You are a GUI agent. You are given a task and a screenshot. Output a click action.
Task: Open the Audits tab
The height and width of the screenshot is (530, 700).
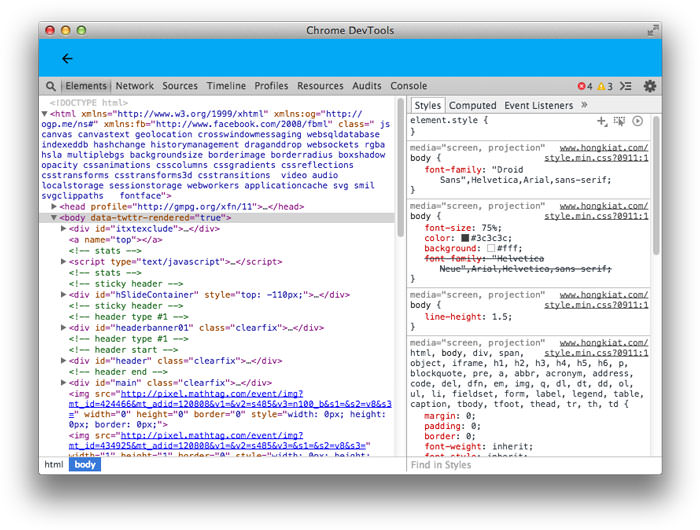coord(367,86)
